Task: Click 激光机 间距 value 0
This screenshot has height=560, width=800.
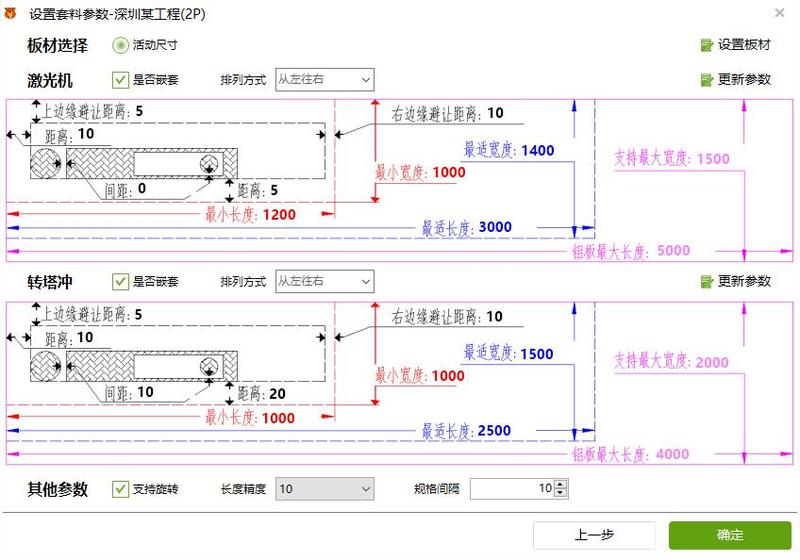Action: coord(142,189)
